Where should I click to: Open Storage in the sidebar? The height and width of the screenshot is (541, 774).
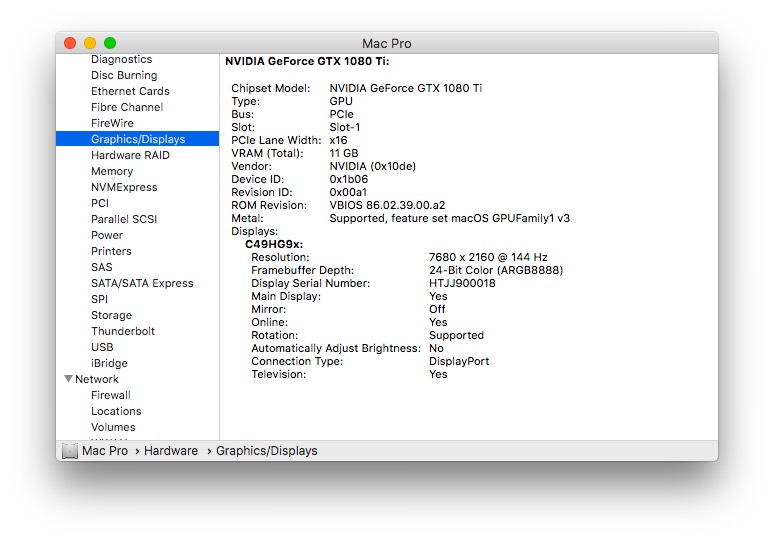[111, 315]
